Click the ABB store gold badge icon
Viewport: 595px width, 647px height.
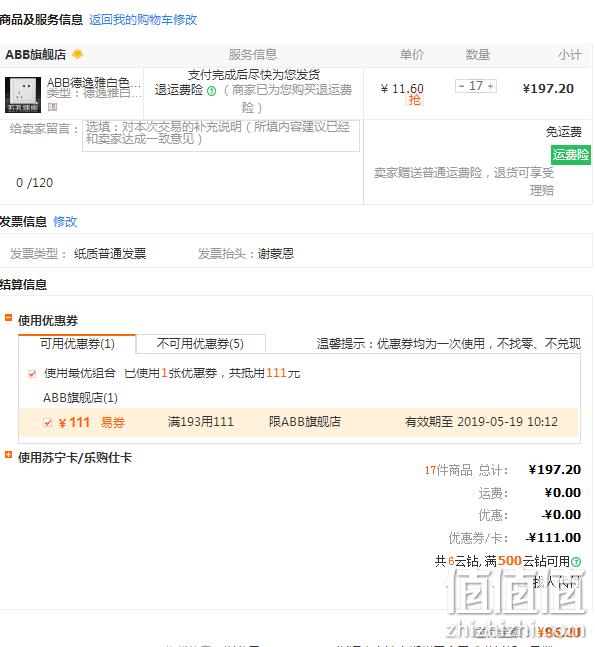(77, 54)
